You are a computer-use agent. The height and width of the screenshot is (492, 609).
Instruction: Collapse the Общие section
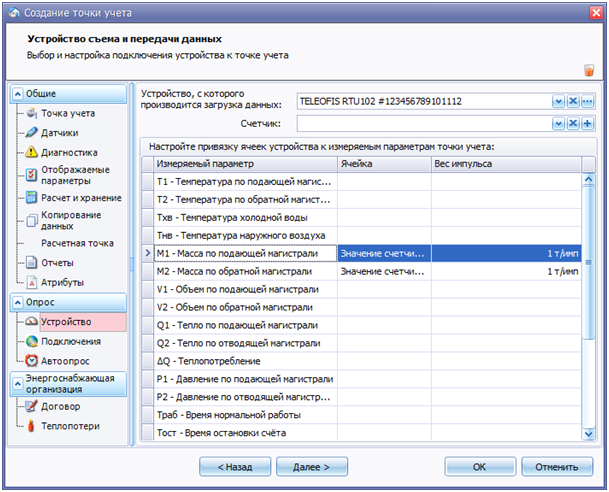pos(18,94)
